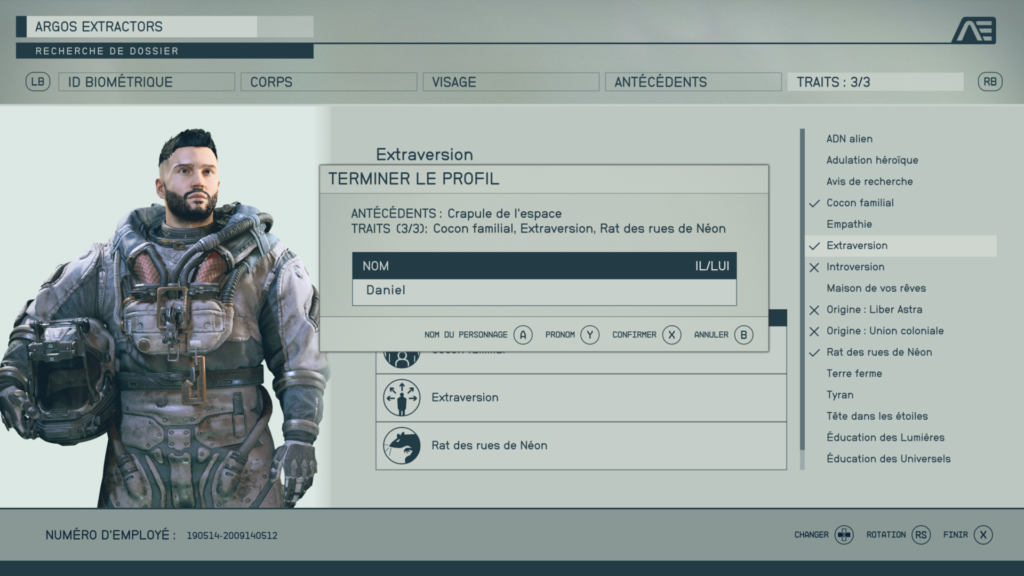This screenshot has height=576, width=1024.
Task: Click the employee number 190514-2009140512
Action: [232, 536]
